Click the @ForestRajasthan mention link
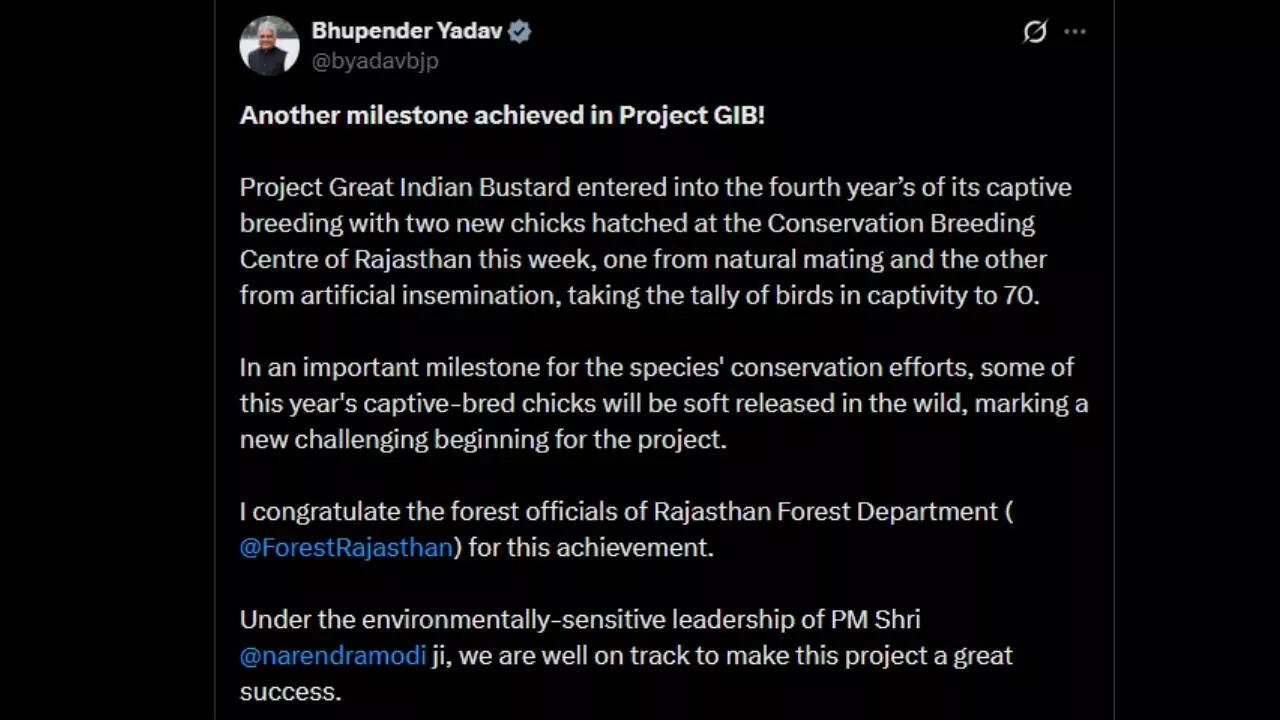This screenshot has height=720, width=1280. tap(344, 547)
